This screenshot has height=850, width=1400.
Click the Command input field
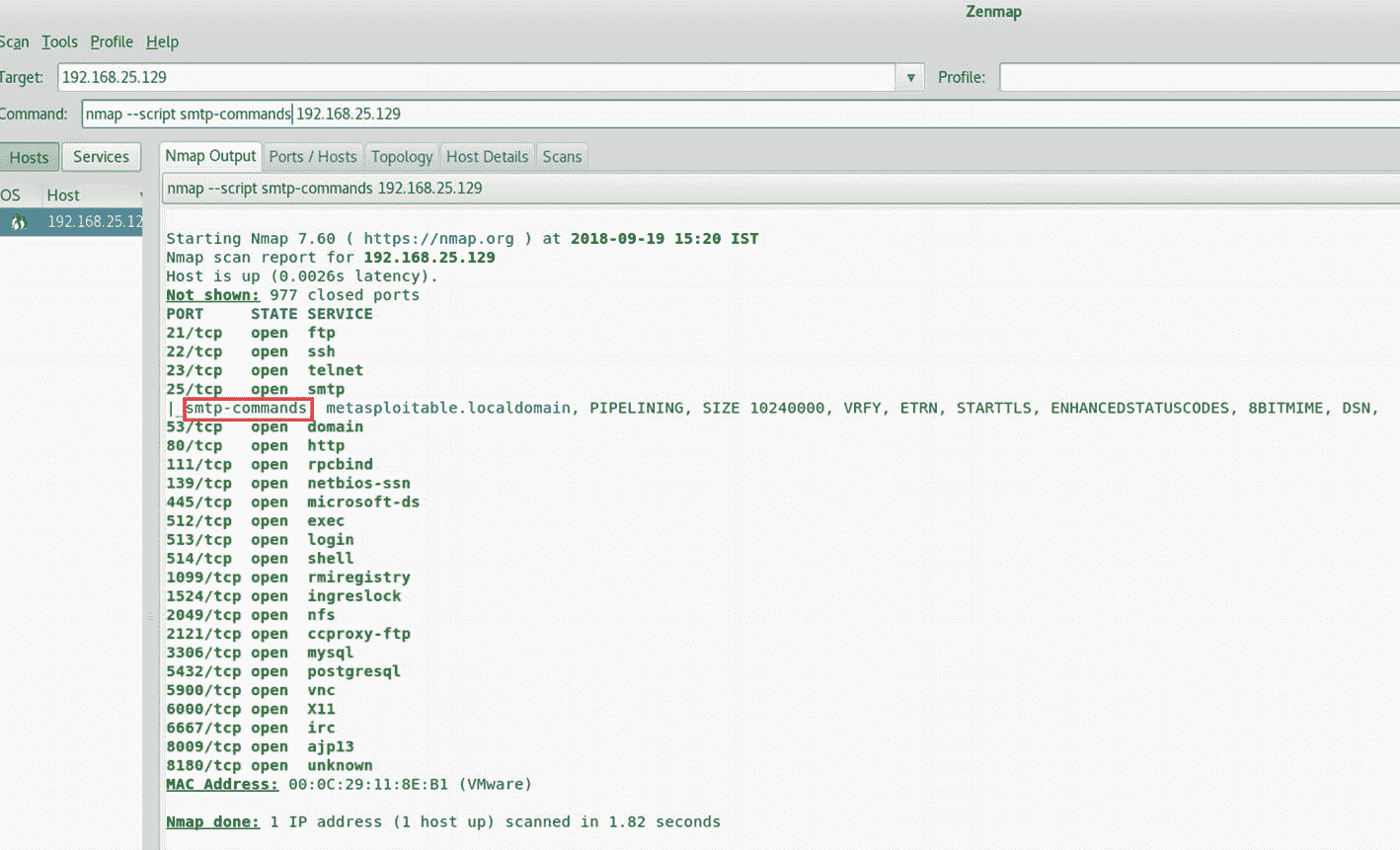(740, 114)
